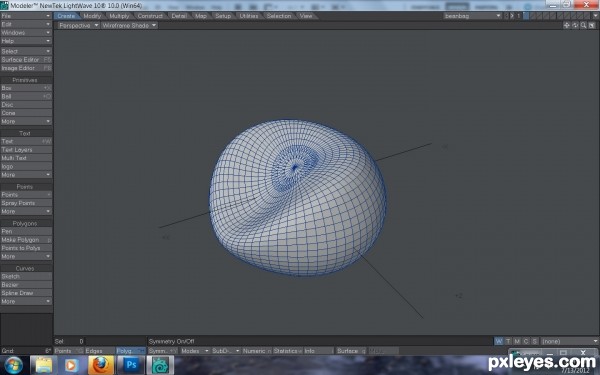The height and width of the screenshot is (375, 600).
Task: Open the Statistics panel
Action: point(288,351)
